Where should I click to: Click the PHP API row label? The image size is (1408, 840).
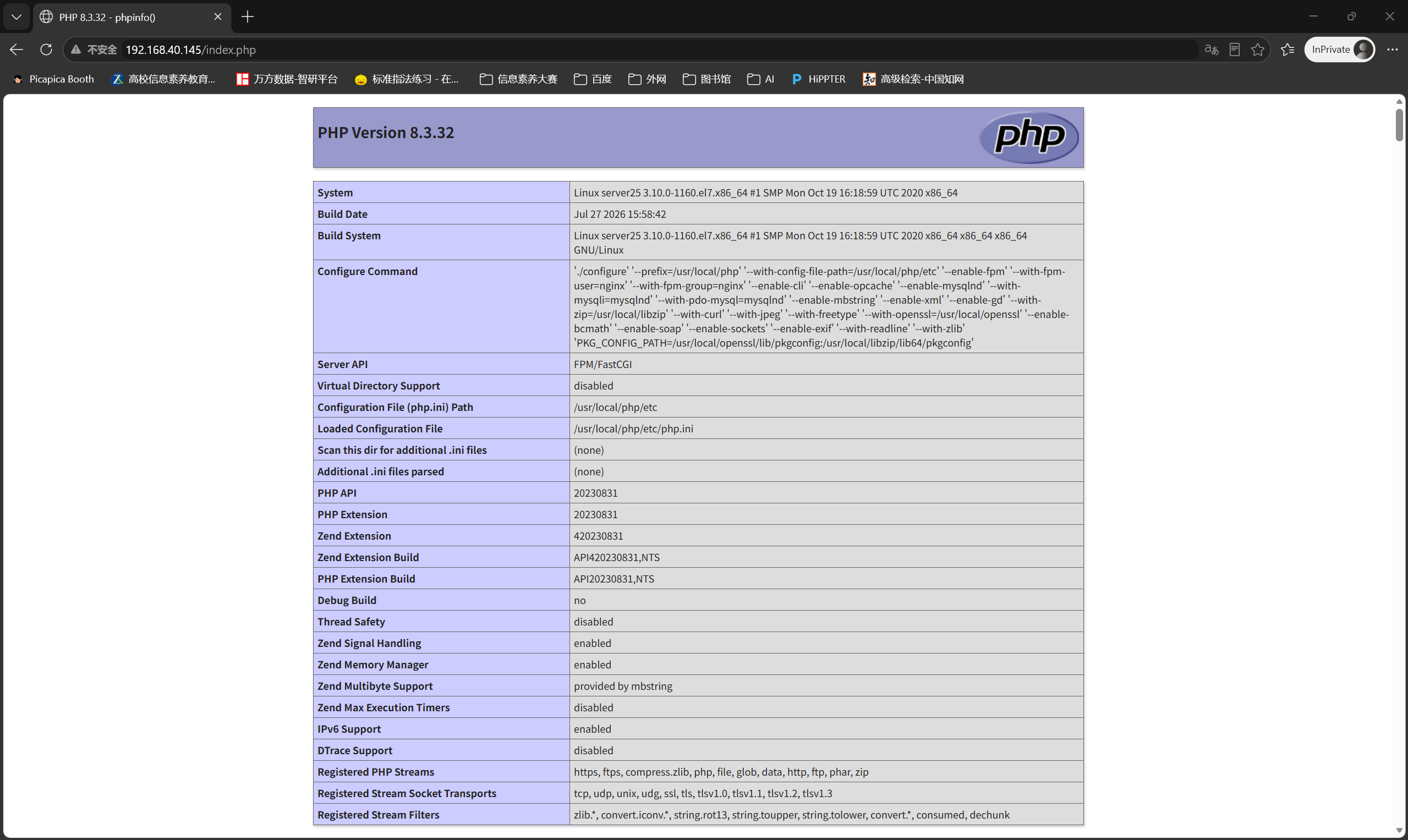coord(337,493)
